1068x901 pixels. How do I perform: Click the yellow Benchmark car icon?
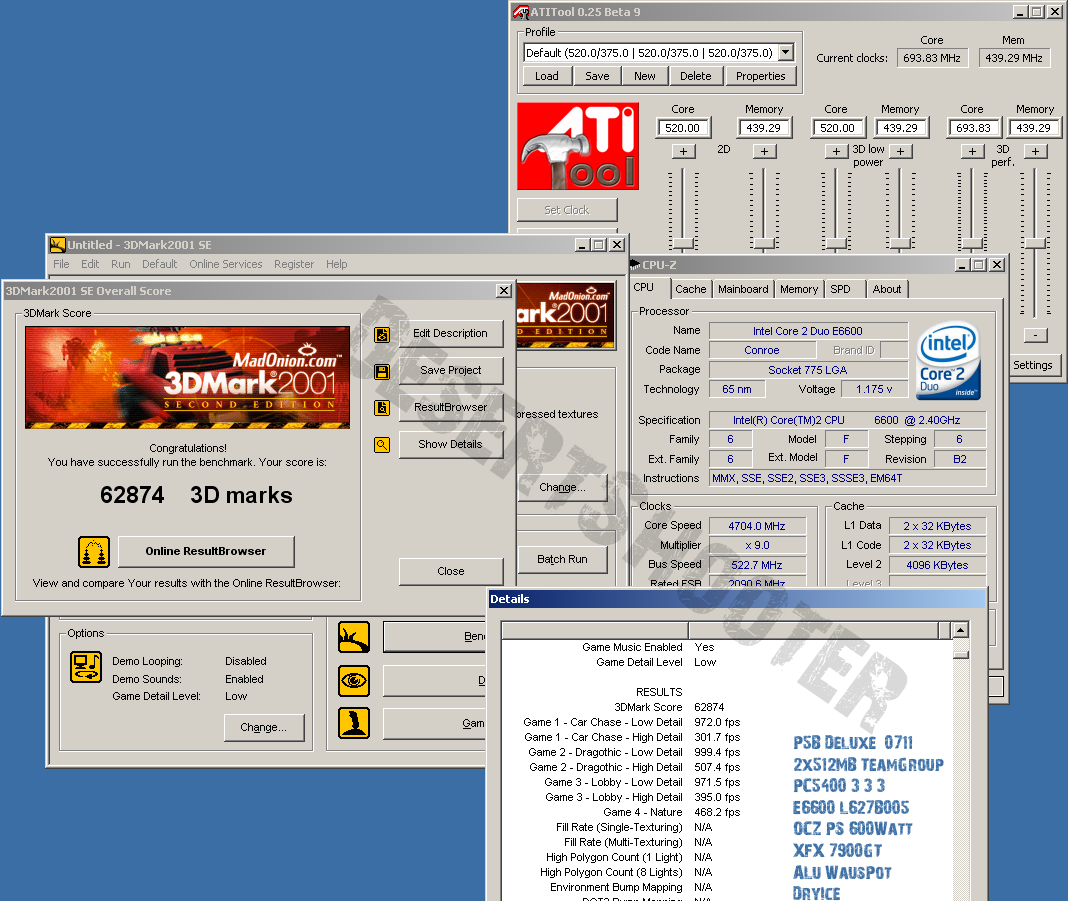(x=354, y=637)
